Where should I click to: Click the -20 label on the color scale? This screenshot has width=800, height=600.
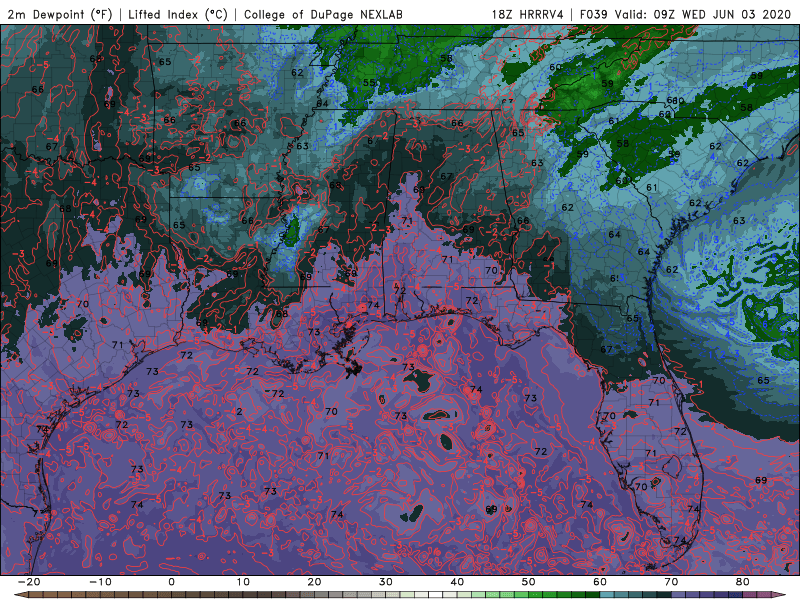[x=29, y=582]
